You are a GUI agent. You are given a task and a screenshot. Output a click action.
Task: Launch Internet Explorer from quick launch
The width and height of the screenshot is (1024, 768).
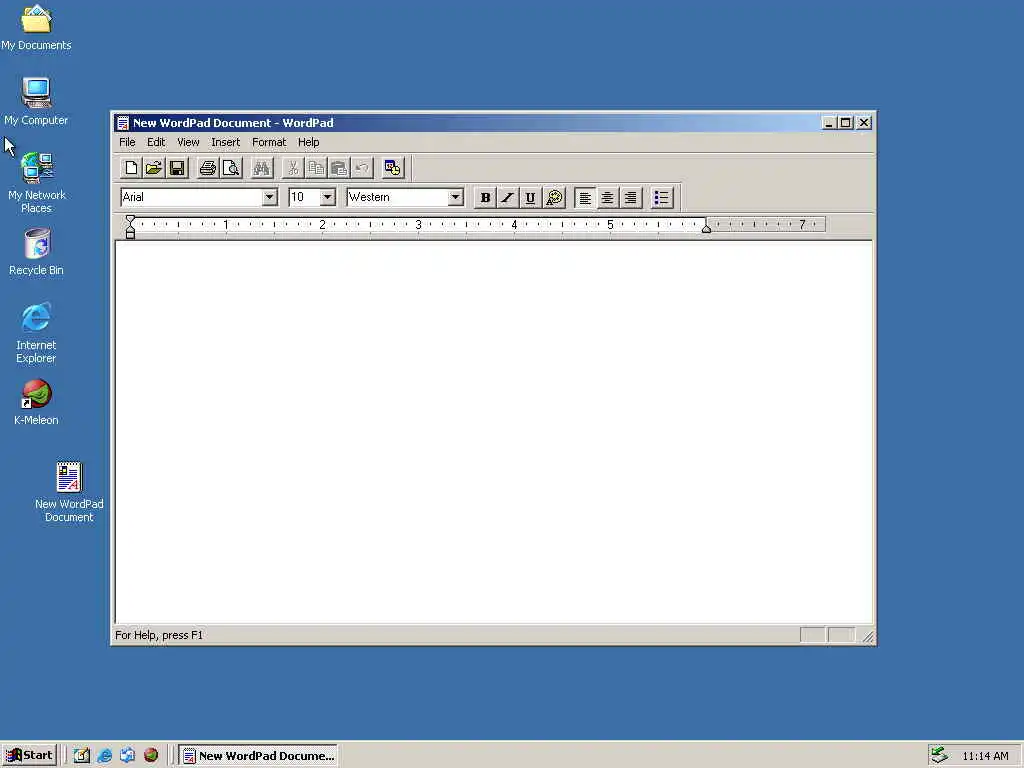[104, 756]
